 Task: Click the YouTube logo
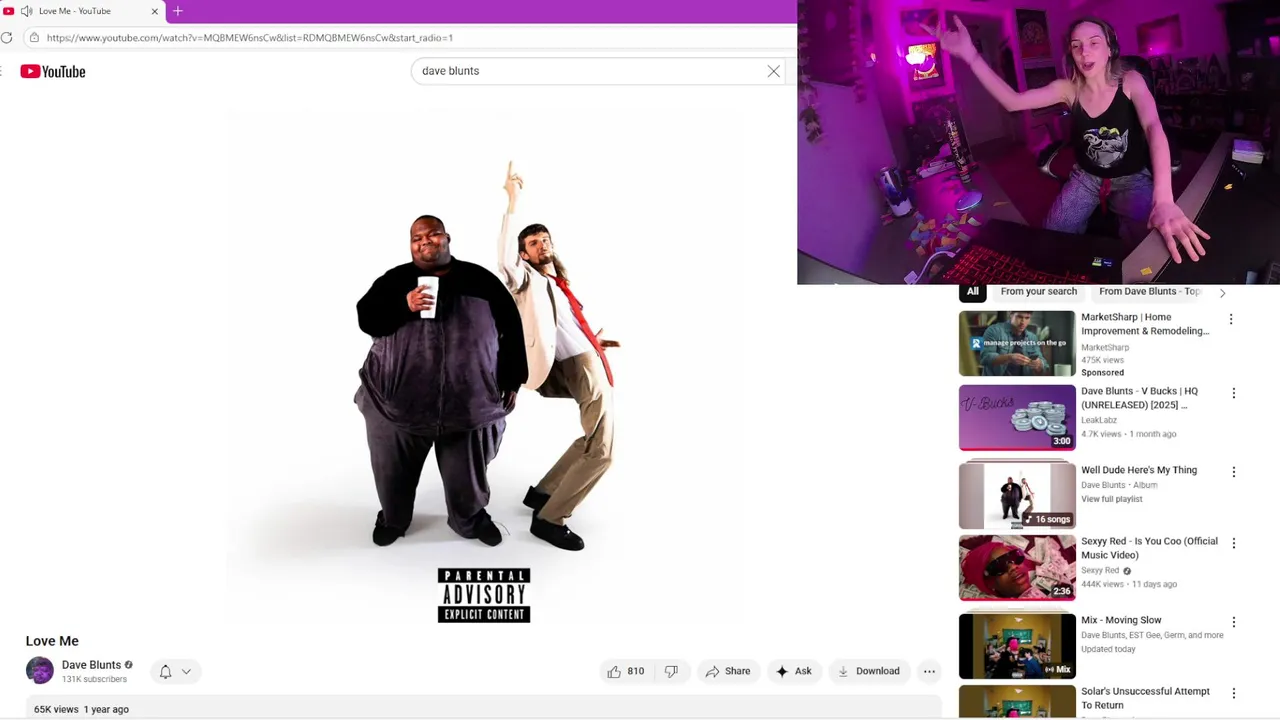tap(53, 72)
